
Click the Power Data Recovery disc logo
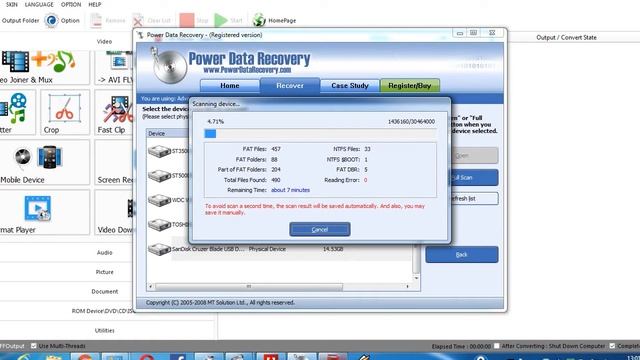(x=169, y=66)
